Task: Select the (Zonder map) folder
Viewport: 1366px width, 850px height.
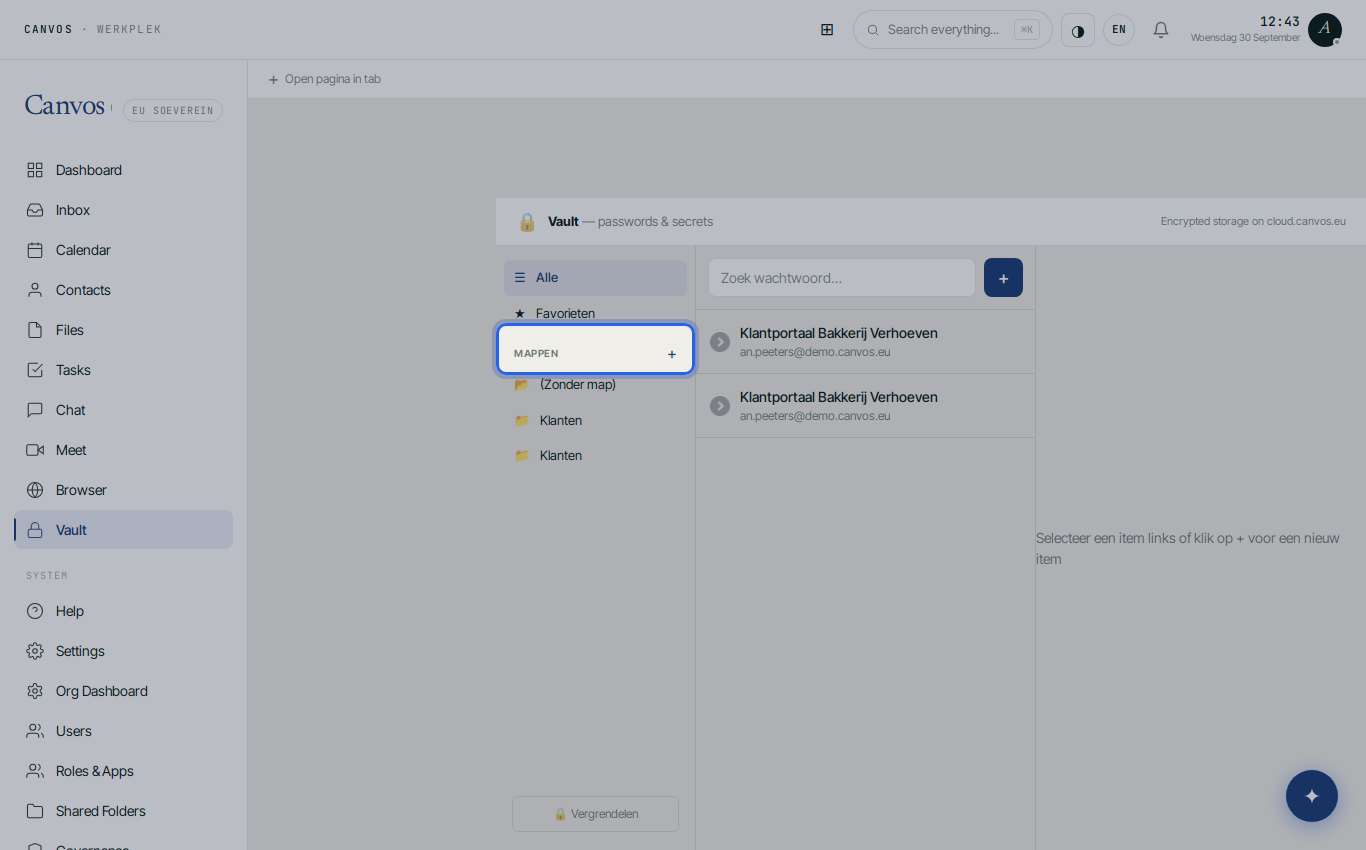Action: (x=595, y=385)
